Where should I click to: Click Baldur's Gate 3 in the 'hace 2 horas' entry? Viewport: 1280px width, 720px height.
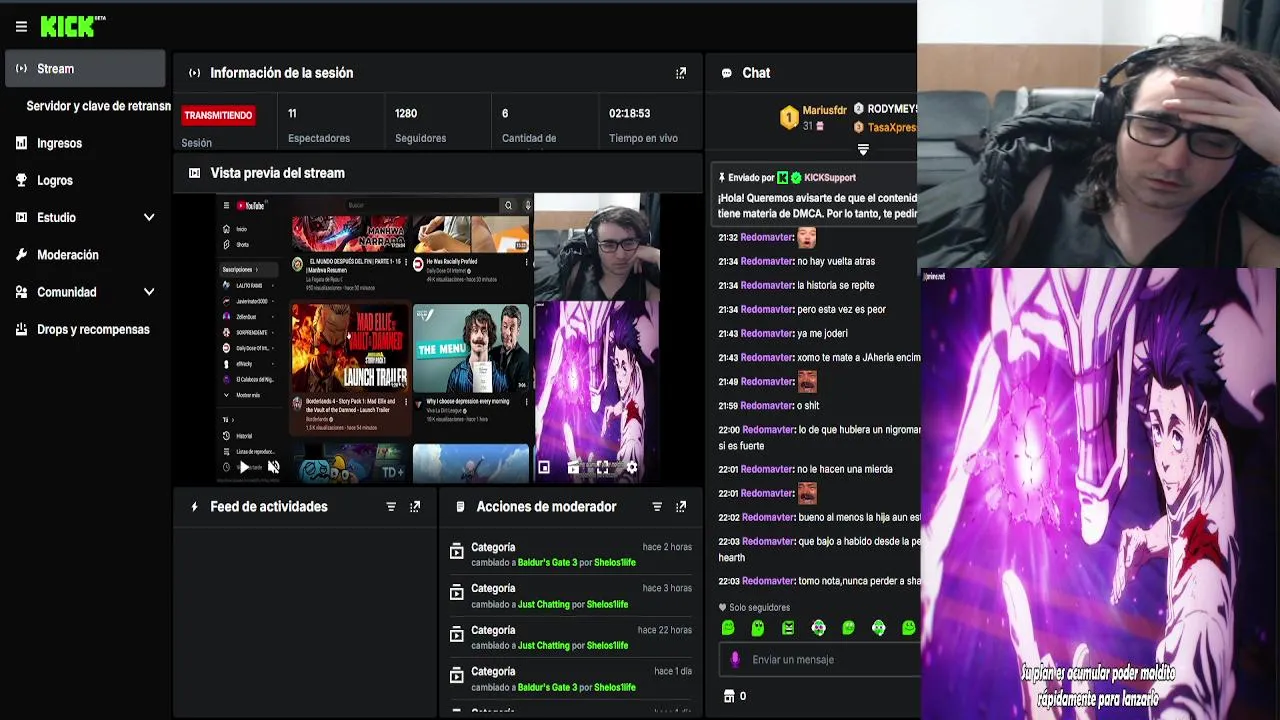pyautogui.click(x=547, y=563)
